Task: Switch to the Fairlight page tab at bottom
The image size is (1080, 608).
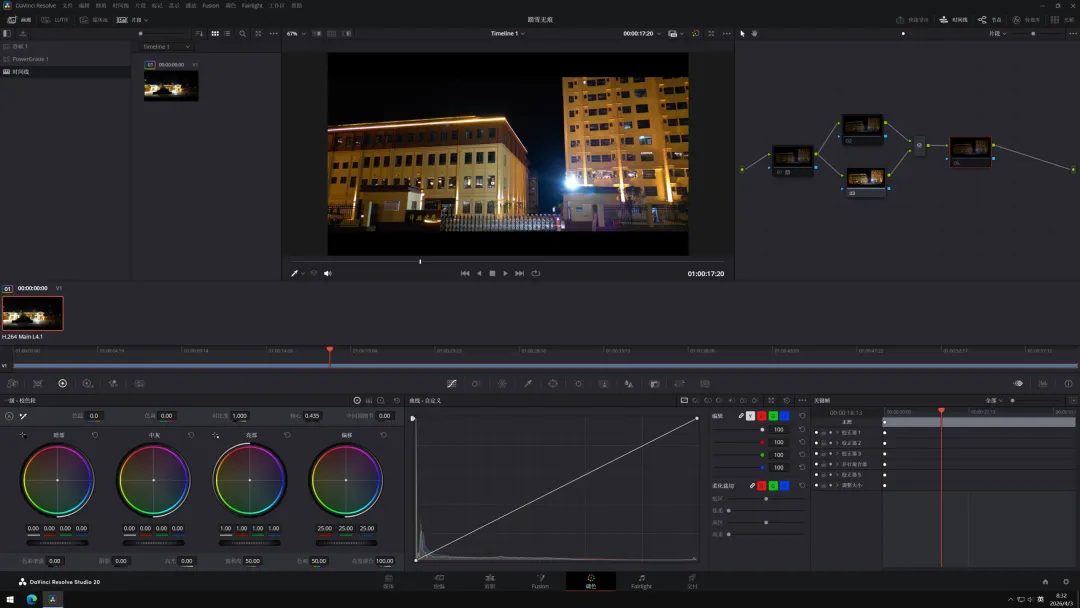Action: click(x=641, y=581)
